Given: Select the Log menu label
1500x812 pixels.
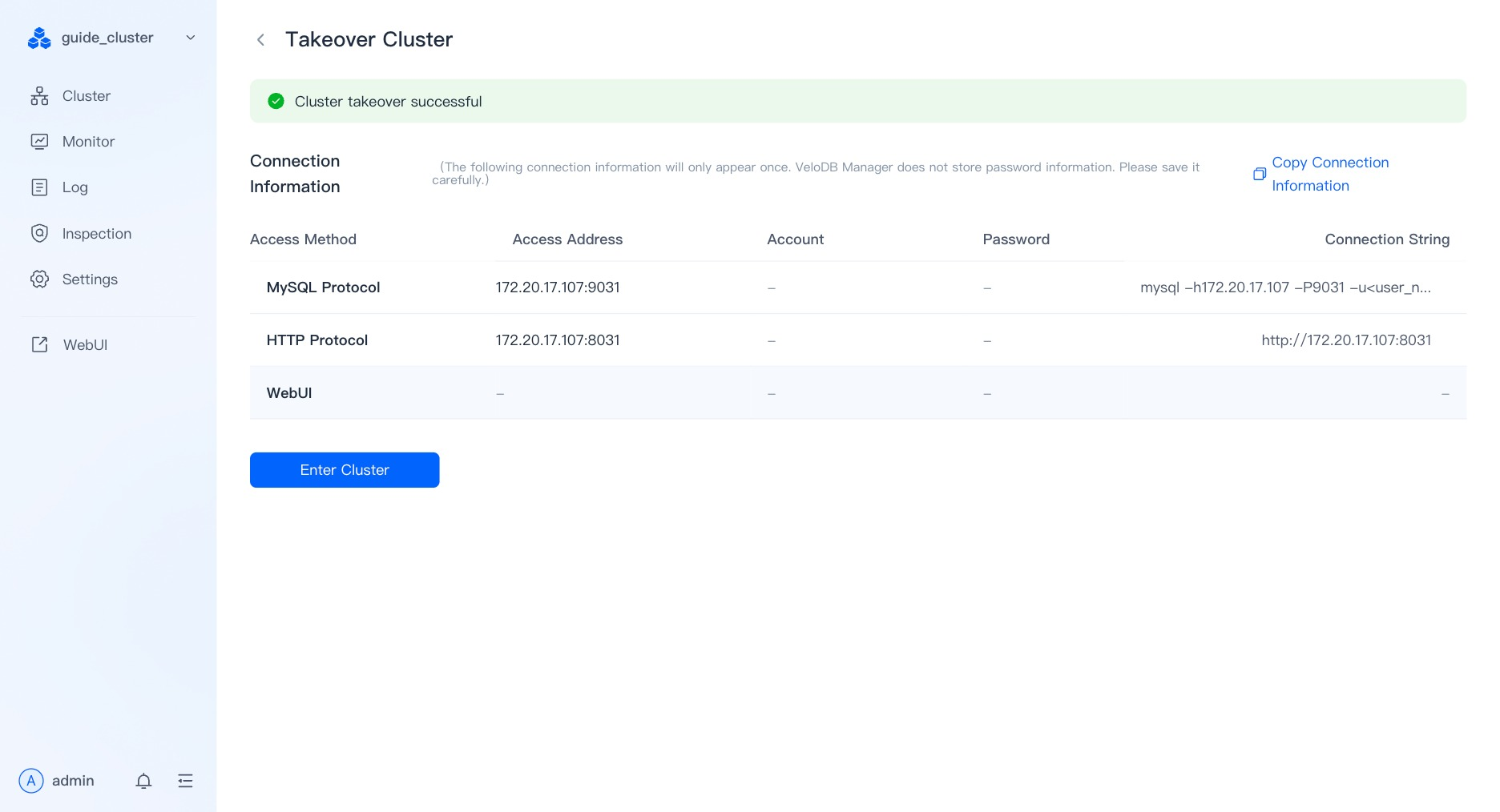Looking at the screenshot, I should pyautogui.click(x=75, y=187).
